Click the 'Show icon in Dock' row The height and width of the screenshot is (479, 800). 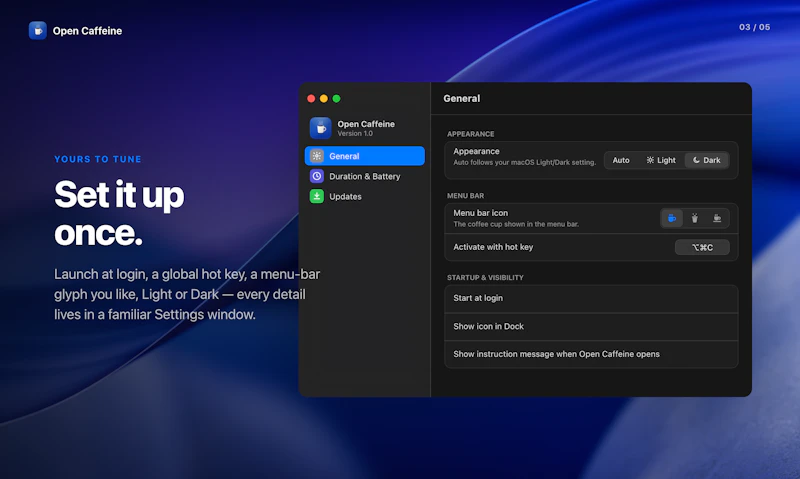591,326
